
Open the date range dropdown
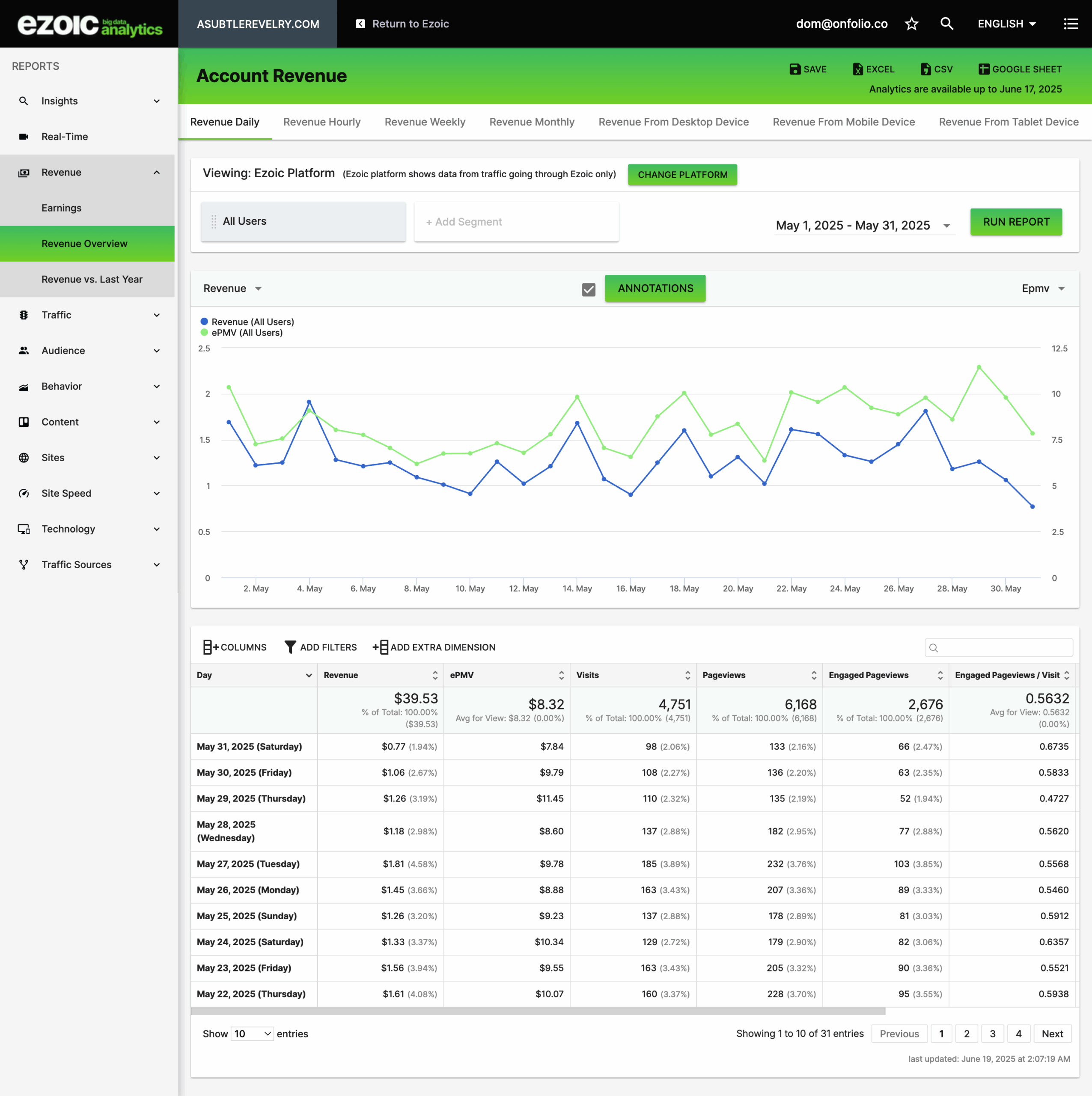(x=865, y=225)
